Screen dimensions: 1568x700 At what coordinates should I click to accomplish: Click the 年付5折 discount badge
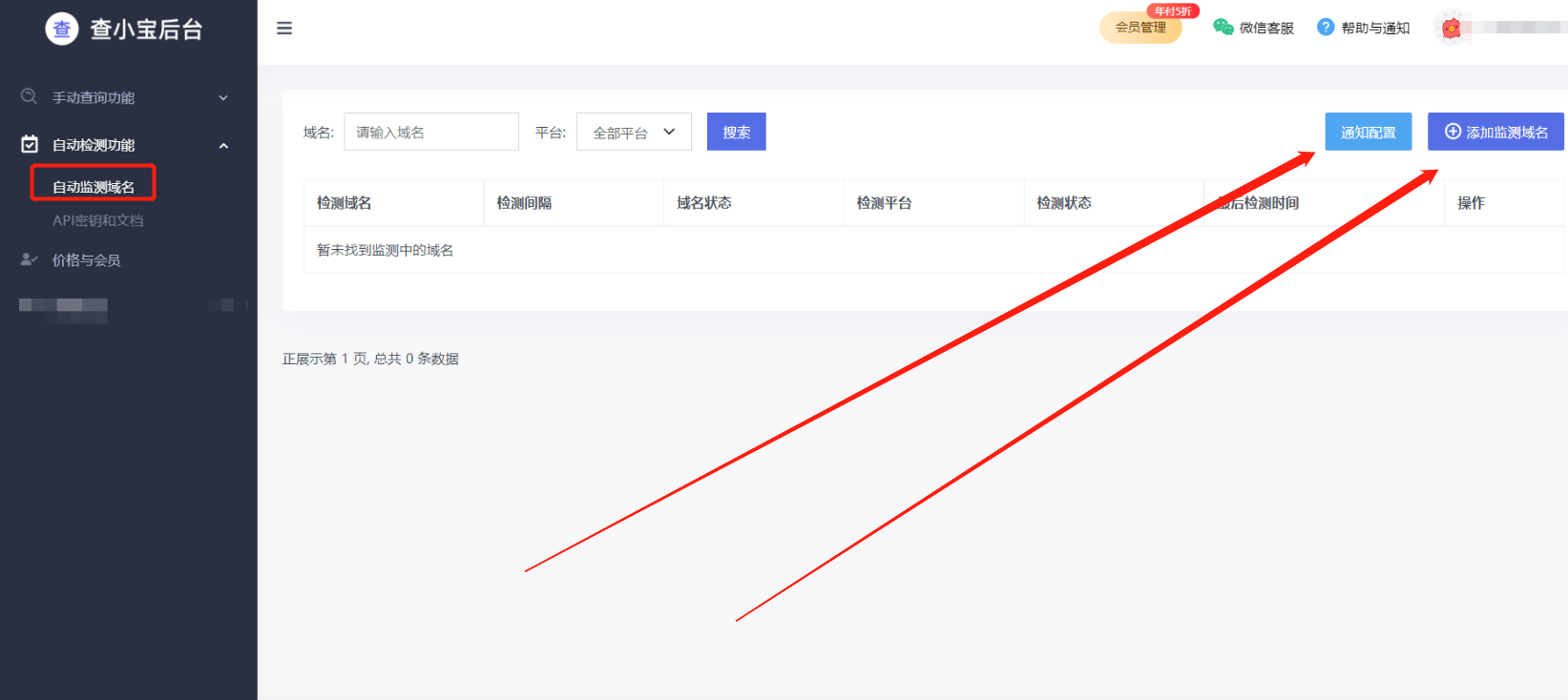[1173, 11]
